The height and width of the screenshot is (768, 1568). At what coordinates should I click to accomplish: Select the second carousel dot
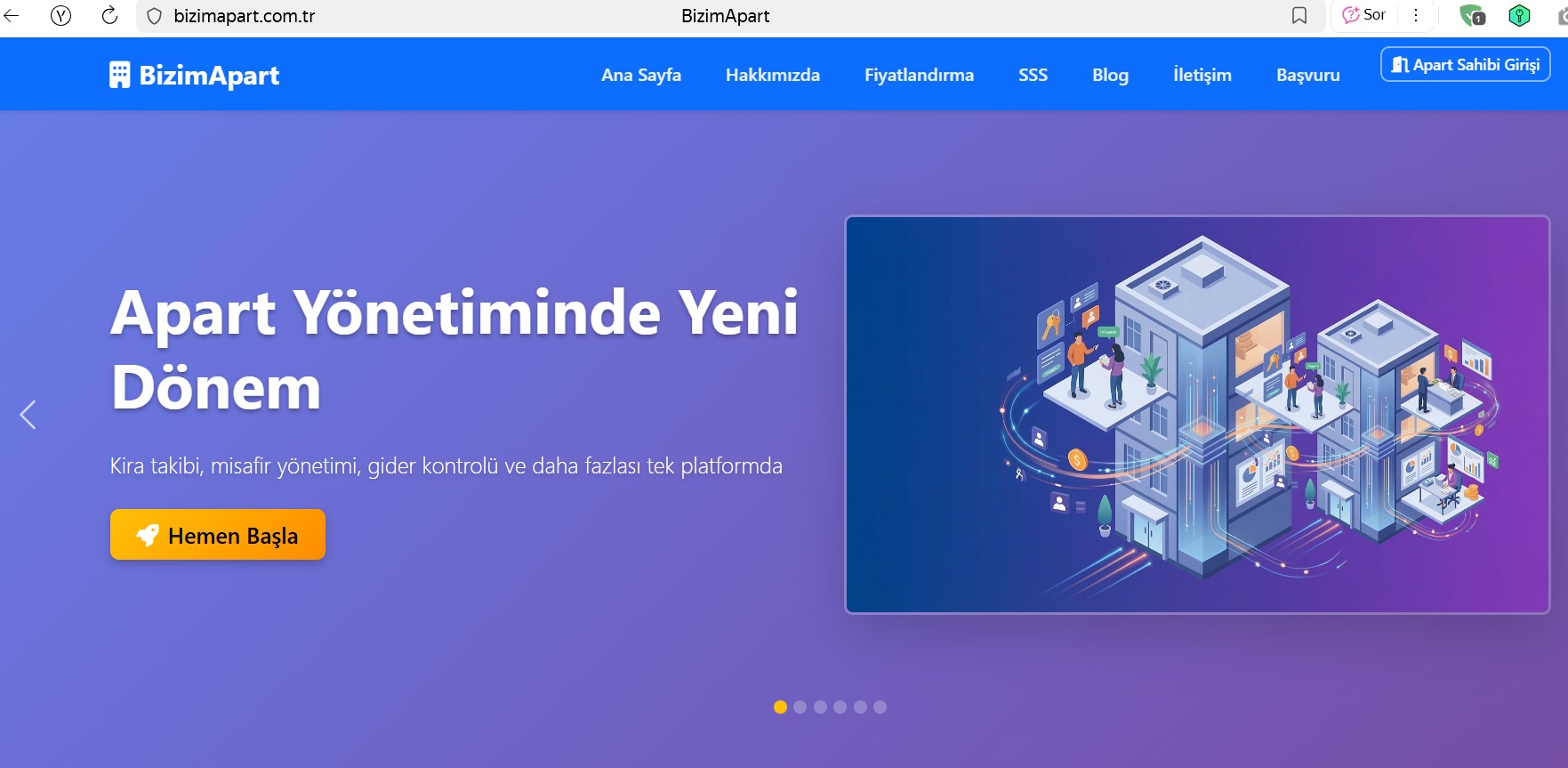800,707
